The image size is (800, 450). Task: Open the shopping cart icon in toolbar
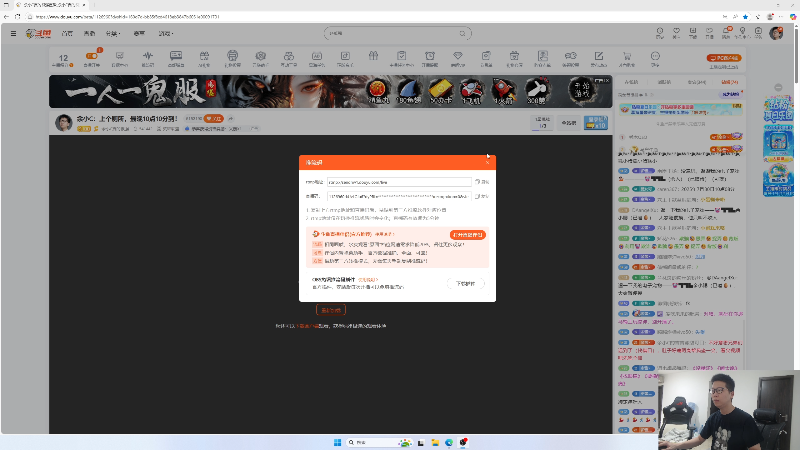627,58
